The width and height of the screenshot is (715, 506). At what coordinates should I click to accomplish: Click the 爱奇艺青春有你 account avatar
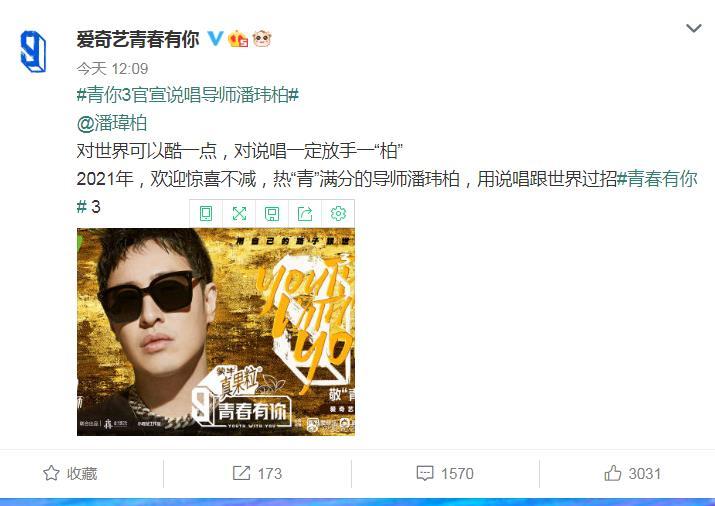click(x=33, y=51)
